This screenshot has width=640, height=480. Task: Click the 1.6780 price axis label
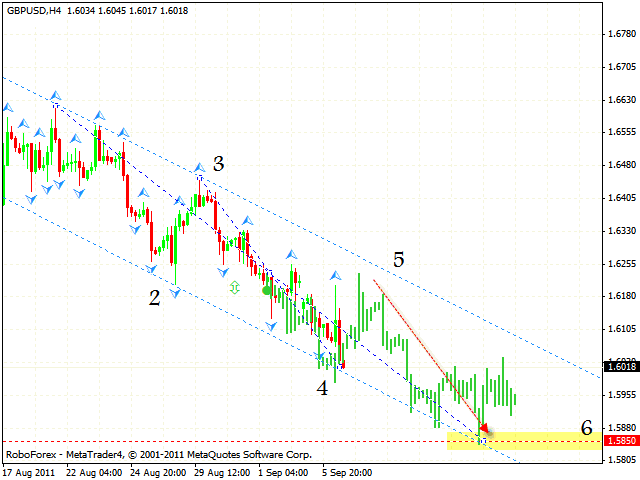coord(620,33)
